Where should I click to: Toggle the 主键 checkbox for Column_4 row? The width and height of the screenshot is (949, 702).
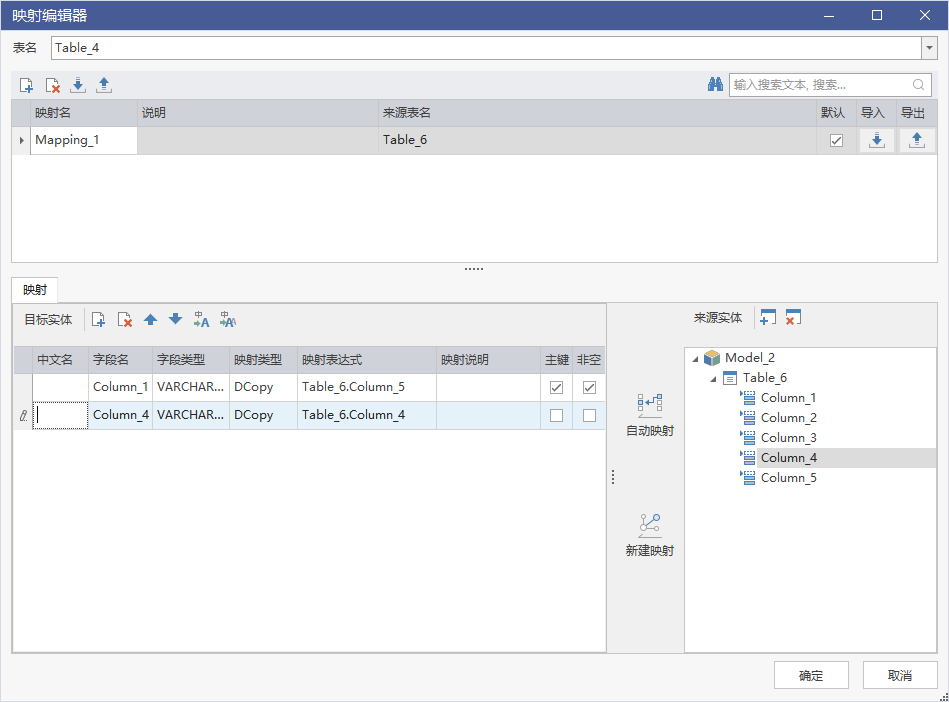[556, 415]
